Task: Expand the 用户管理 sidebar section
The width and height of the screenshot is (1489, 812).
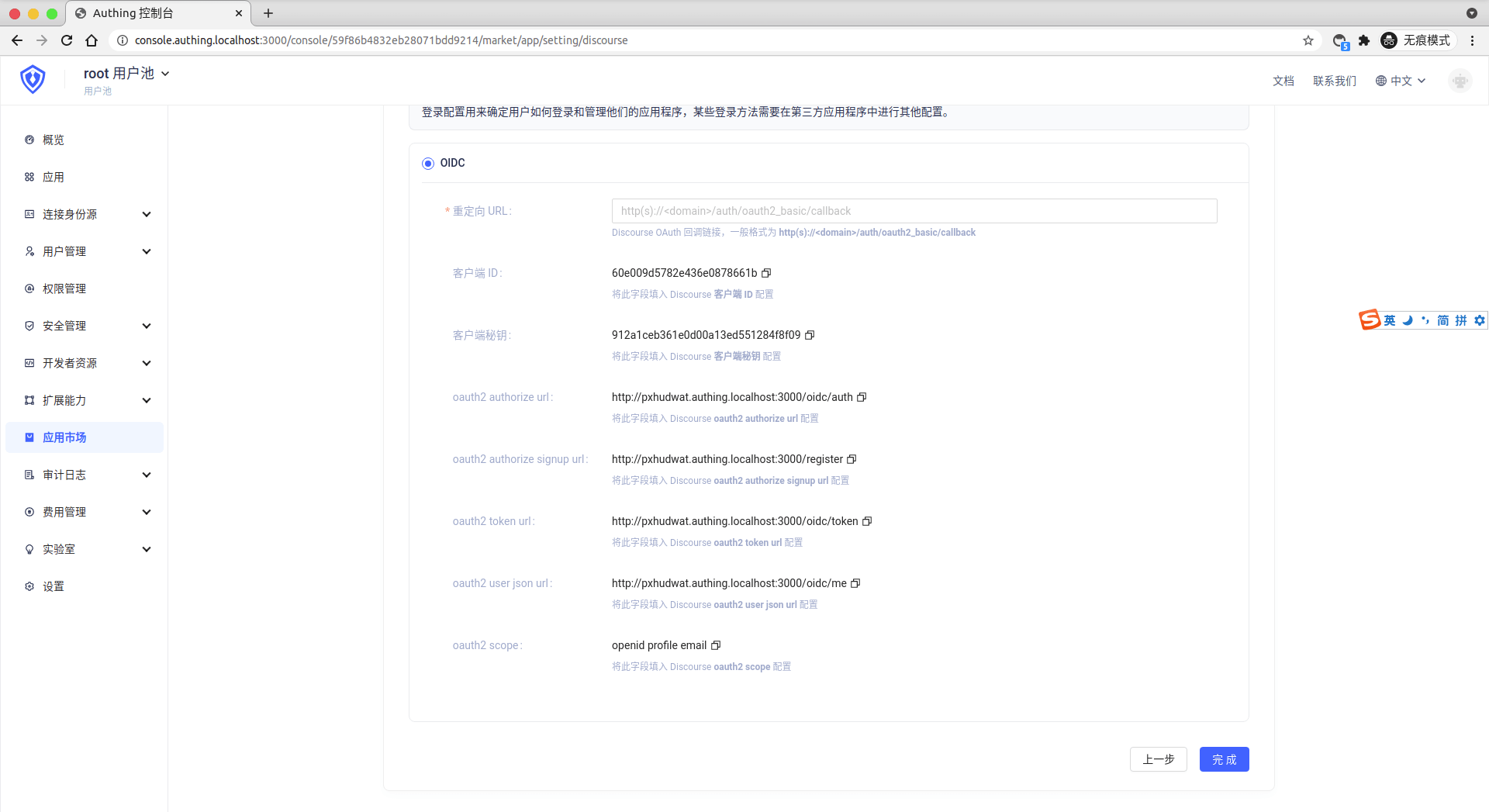Action: 85,251
